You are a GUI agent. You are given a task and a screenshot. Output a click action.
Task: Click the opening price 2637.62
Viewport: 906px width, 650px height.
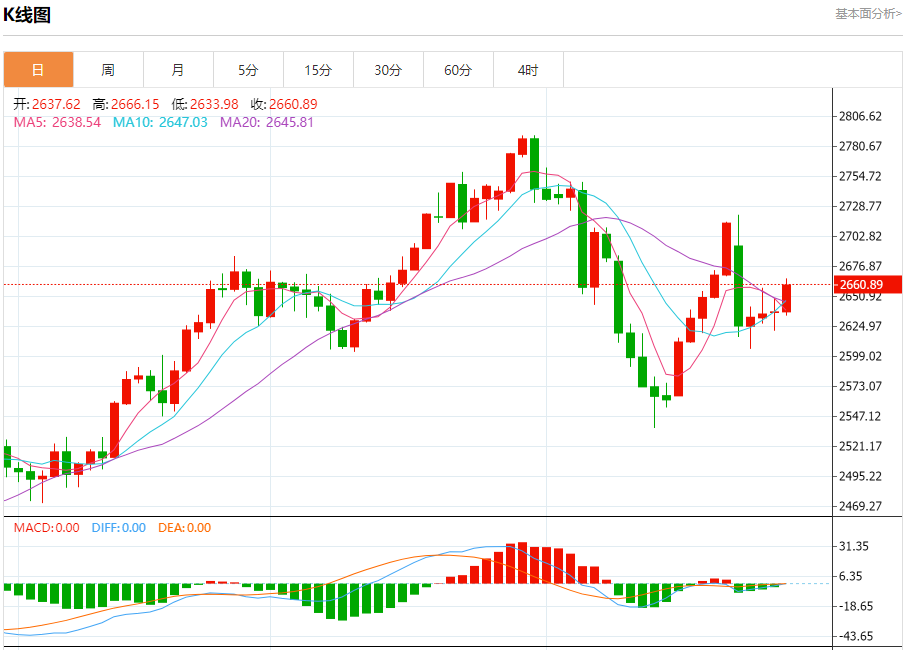tap(56, 104)
